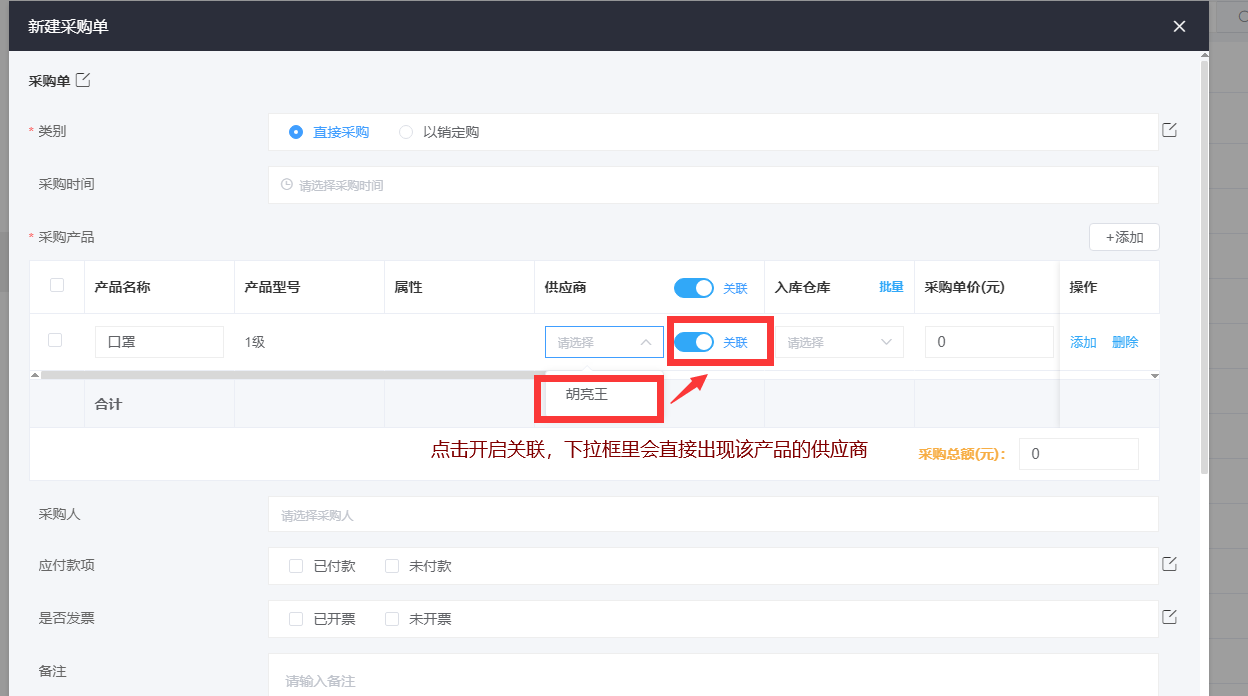Click the edit icon at the 是否发票 row end
1248x696 pixels.
(1169, 616)
